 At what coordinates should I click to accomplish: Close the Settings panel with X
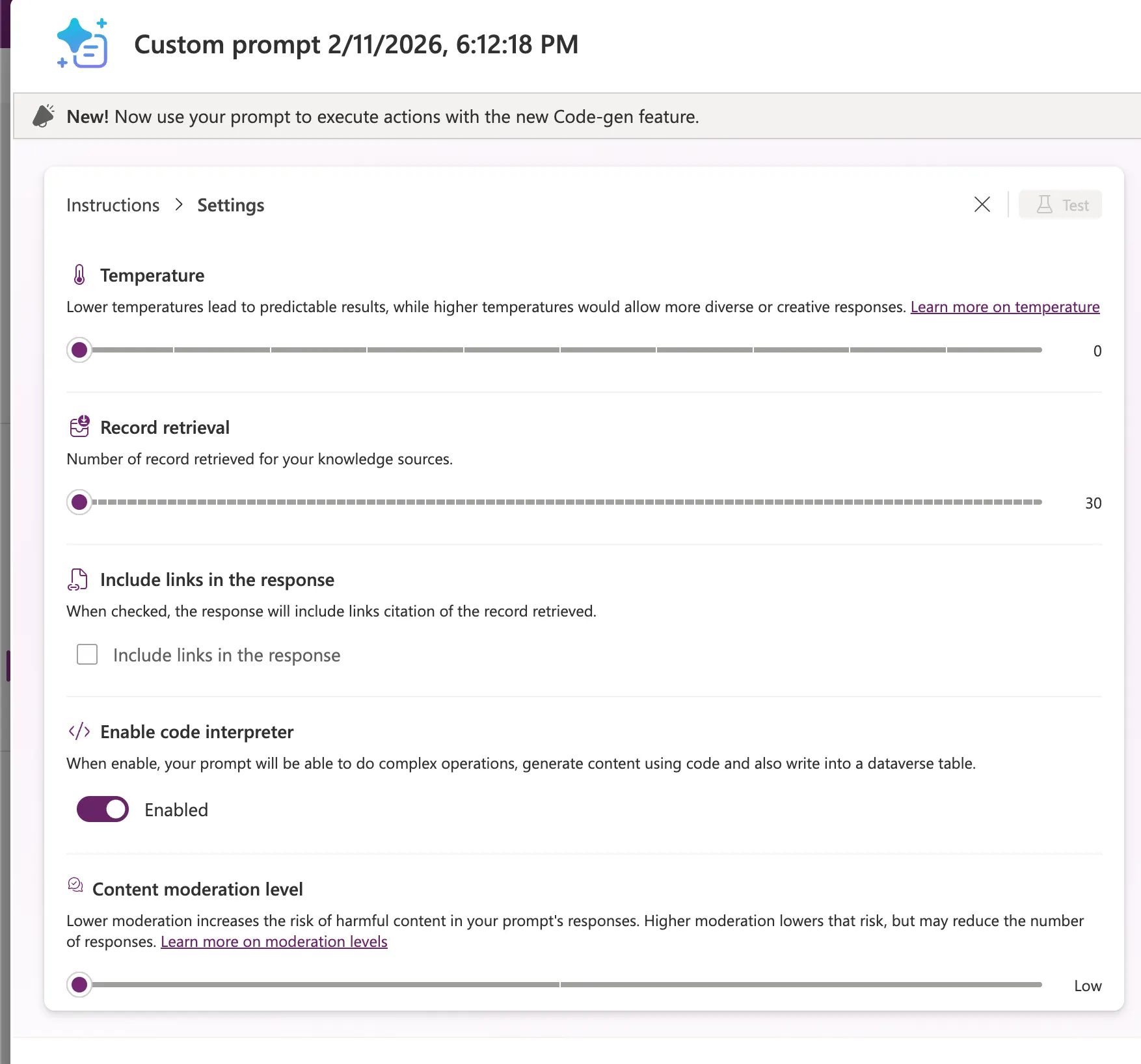[982, 204]
